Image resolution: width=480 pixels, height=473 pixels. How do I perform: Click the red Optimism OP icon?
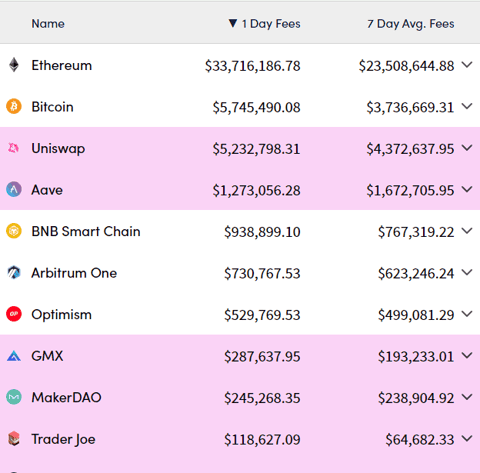click(x=14, y=314)
